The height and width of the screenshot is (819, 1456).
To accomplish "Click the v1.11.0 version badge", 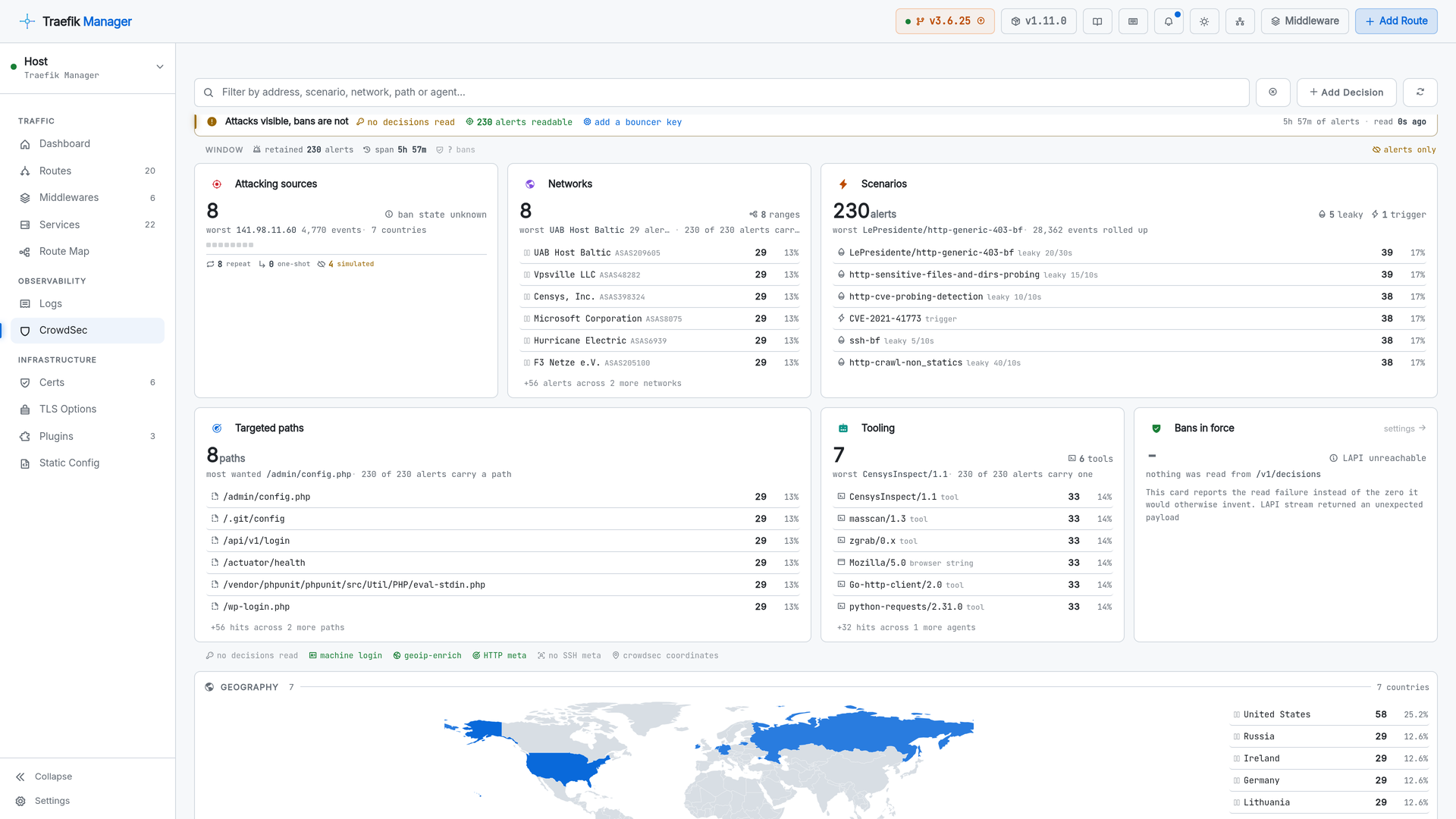I will pyautogui.click(x=1039, y=21).
